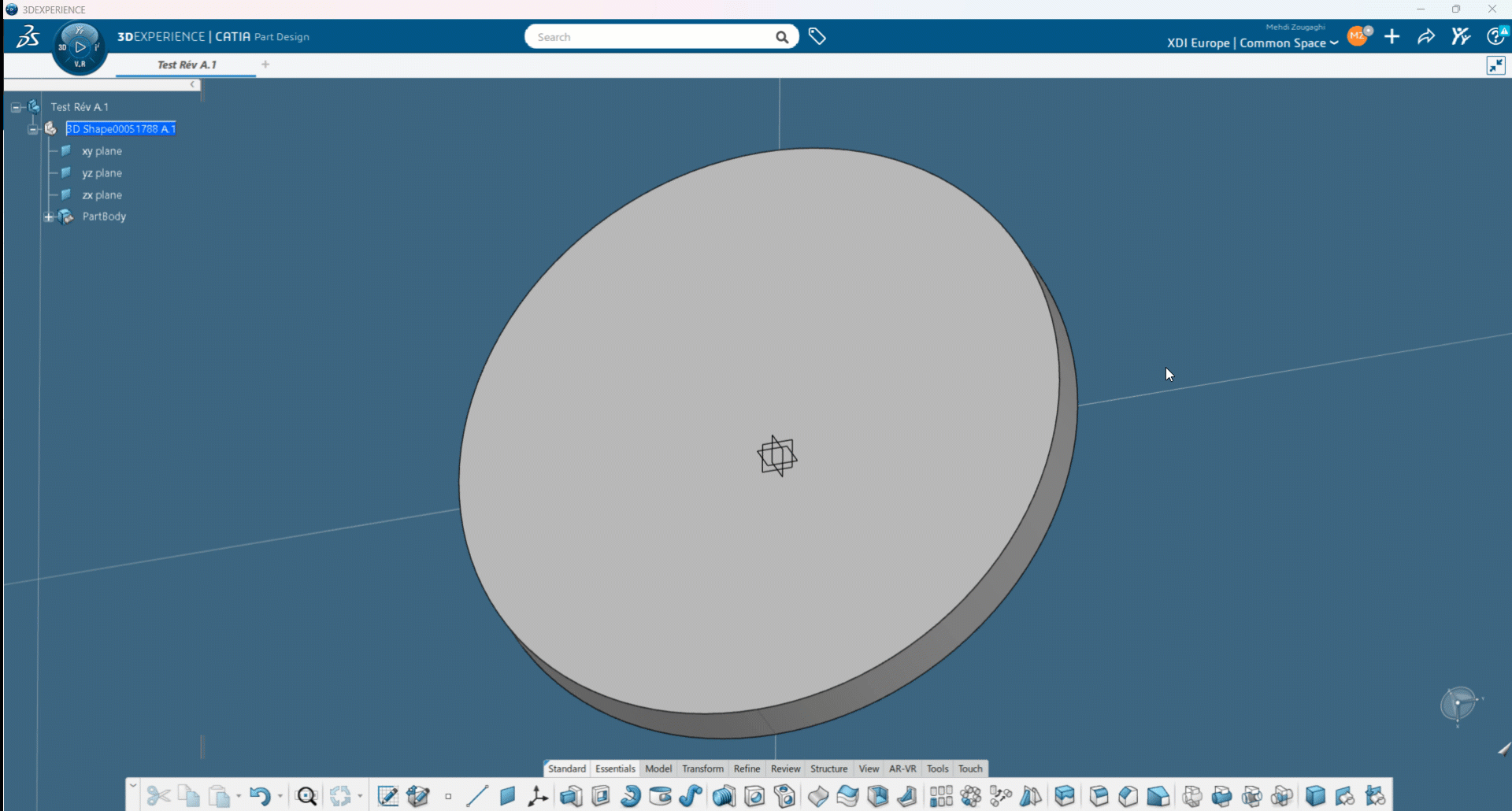Switch to the Essentials toolbar tab
Image resolution: width=1512 pixels, height=811 pixels.
pyautogui.click(x=615, y=768)
